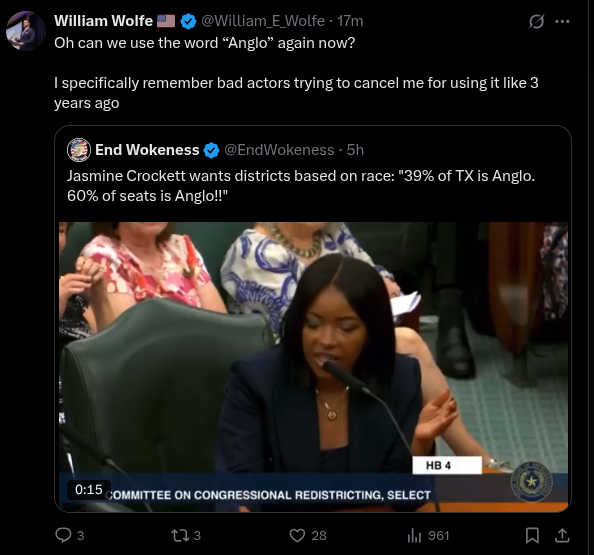The image size is (594, 555).
Task: Click End Wokeness verified badge
Action: point(211,150)
